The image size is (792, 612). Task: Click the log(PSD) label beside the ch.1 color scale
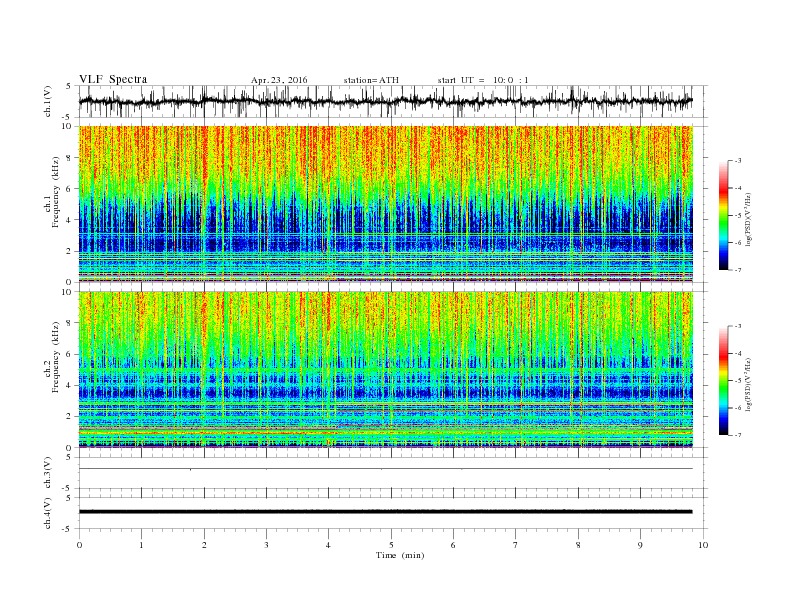tap(749, 218)
